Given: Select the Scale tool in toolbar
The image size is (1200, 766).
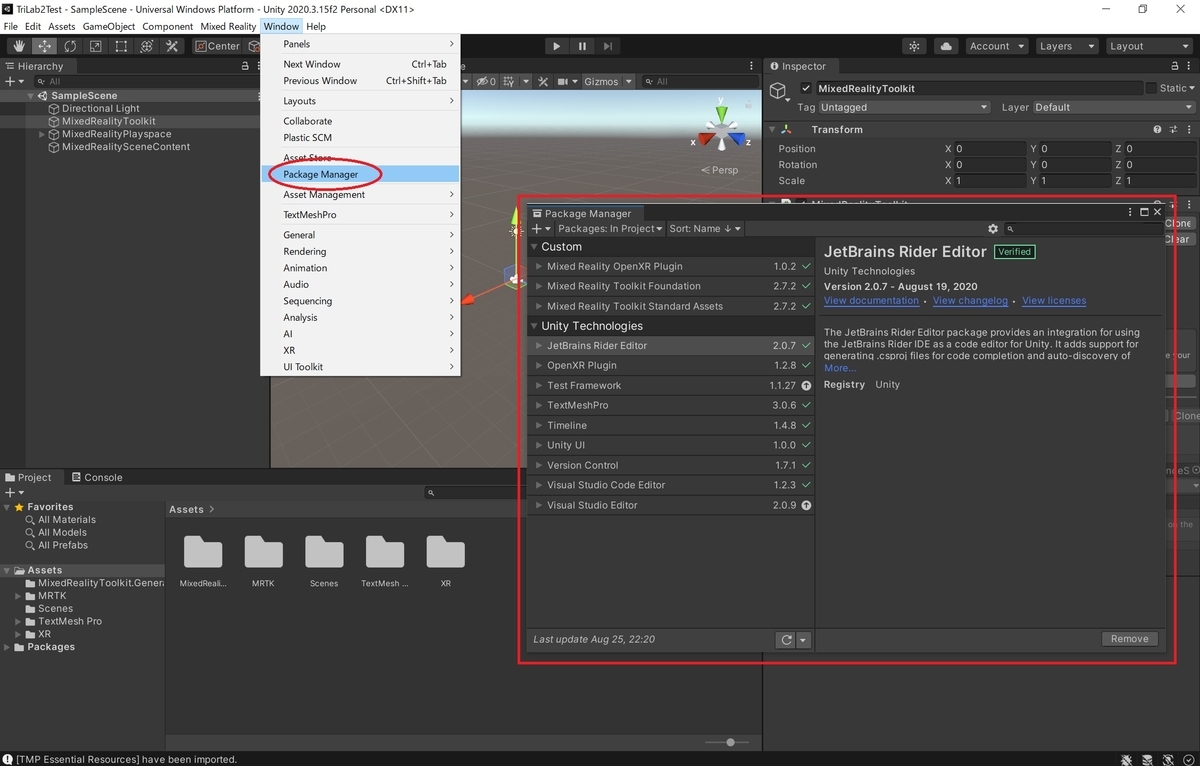Looking at the screenshot, I should tap(96, 46).
